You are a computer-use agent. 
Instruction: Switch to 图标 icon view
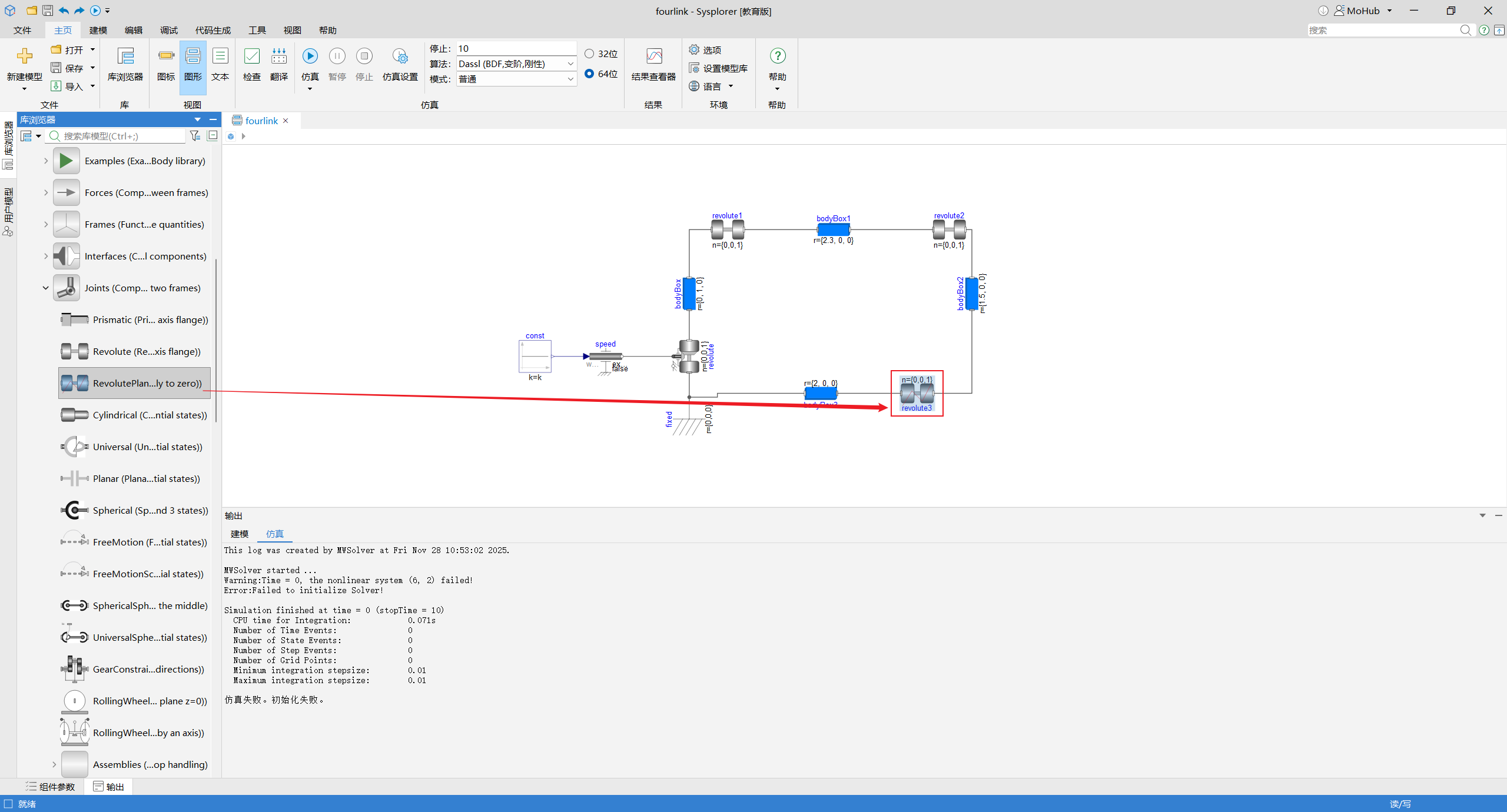click(x=166, y=65)
